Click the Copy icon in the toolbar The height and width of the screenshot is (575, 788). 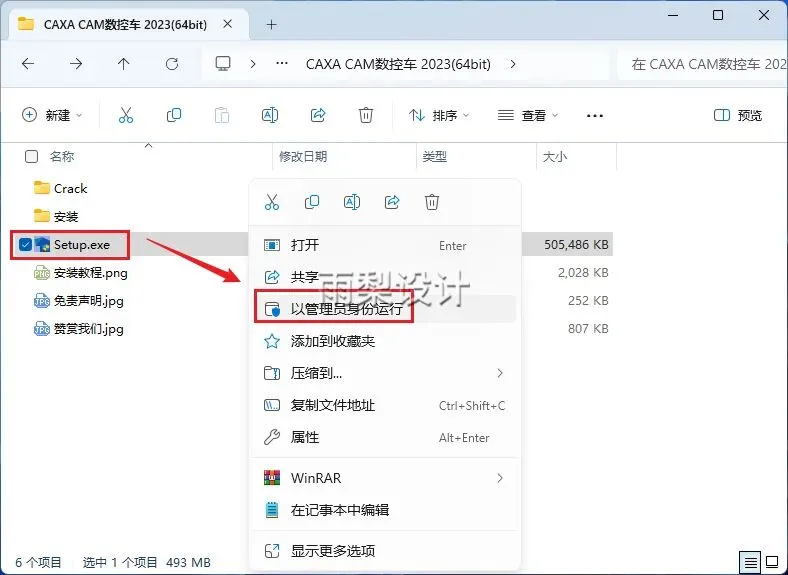point(174,116)
